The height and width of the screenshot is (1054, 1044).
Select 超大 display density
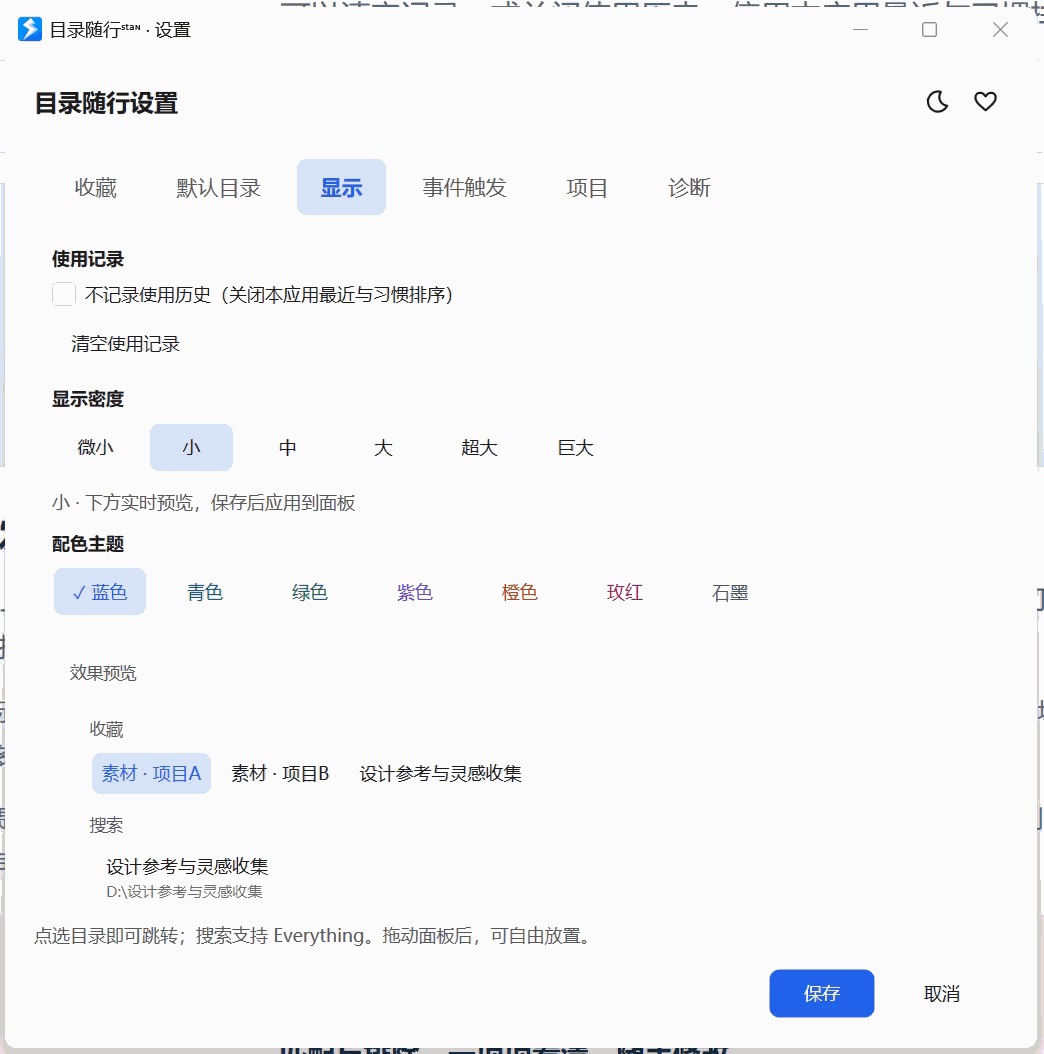point(479,448)
